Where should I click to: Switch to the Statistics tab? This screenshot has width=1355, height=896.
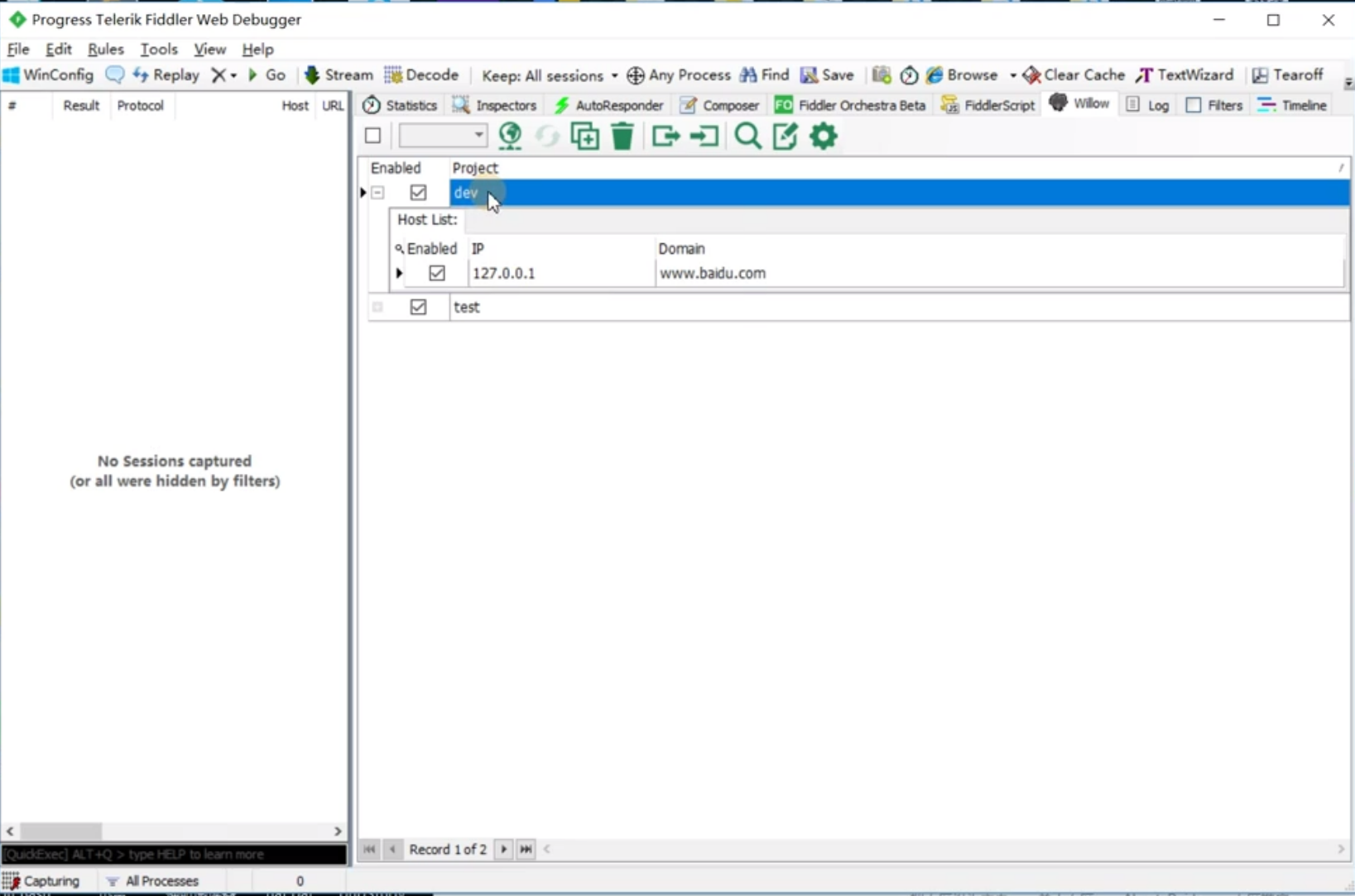click(x=401, y=105)
